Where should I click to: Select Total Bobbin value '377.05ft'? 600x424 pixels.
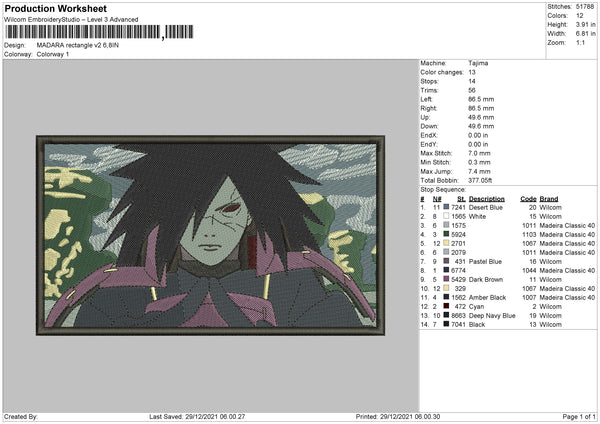tap(480, 180)
